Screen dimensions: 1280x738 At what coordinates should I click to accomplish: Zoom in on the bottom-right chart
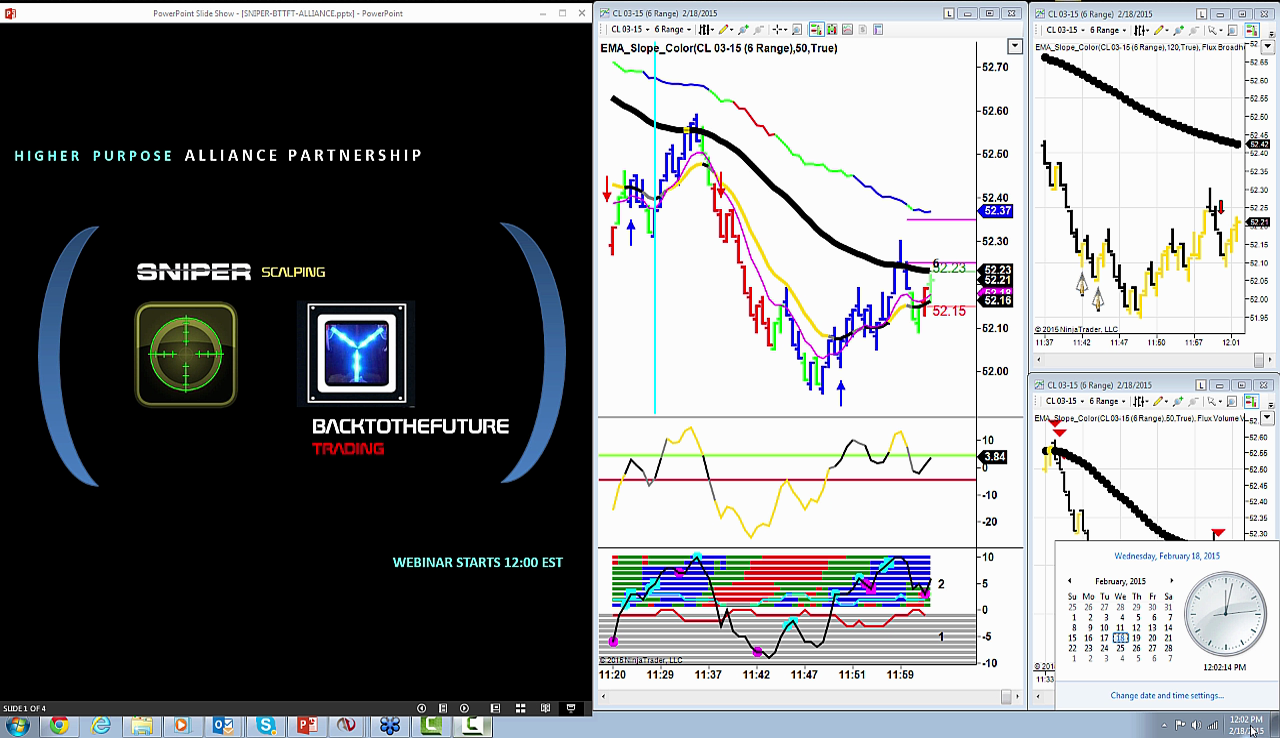(x=1177, y=401)
